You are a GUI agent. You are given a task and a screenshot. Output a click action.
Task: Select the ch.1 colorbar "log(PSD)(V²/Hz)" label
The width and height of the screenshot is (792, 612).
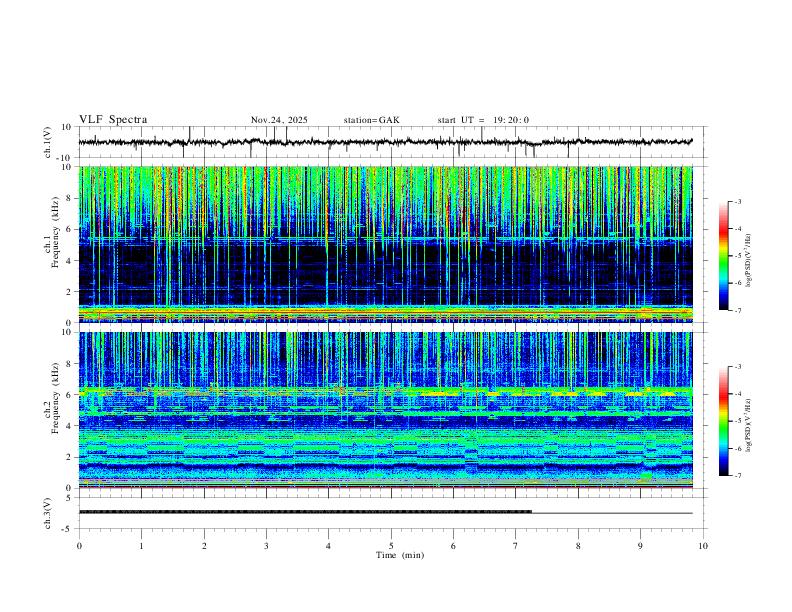pyautogui.click(x=749, y=261)
